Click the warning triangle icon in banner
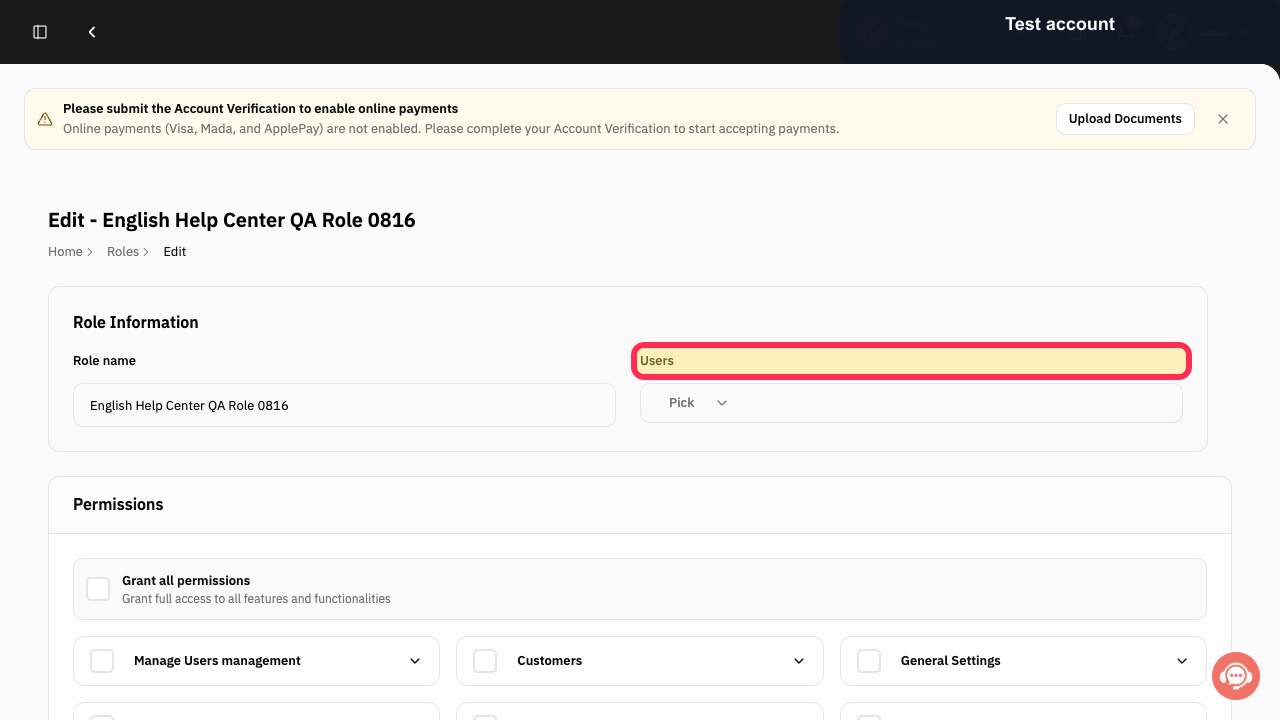Viewport: 1280px width, 720px height. pyautogui.click(x=45, y=119)
